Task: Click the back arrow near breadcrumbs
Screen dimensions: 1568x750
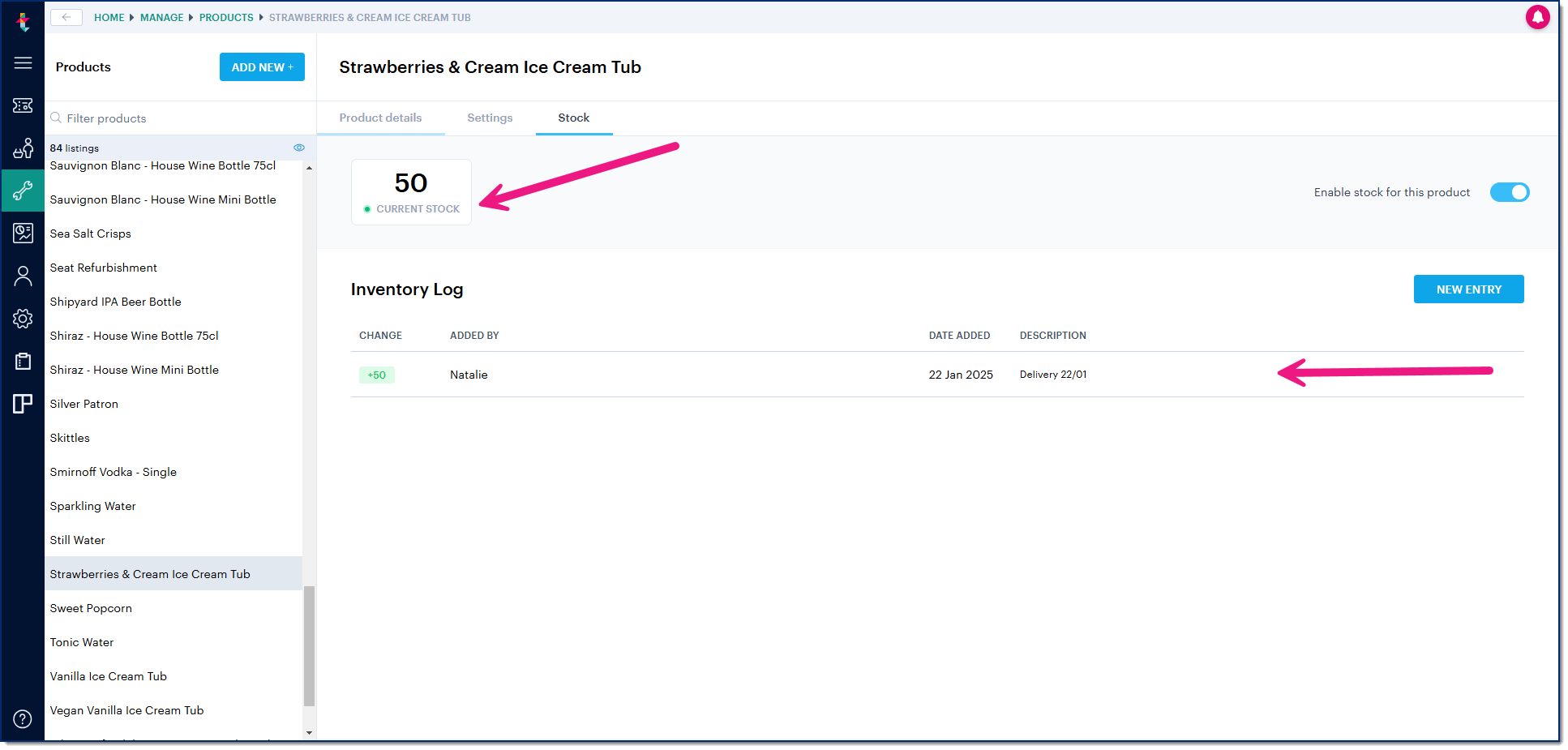Action: pyautogui.click(x=66, y=16)
